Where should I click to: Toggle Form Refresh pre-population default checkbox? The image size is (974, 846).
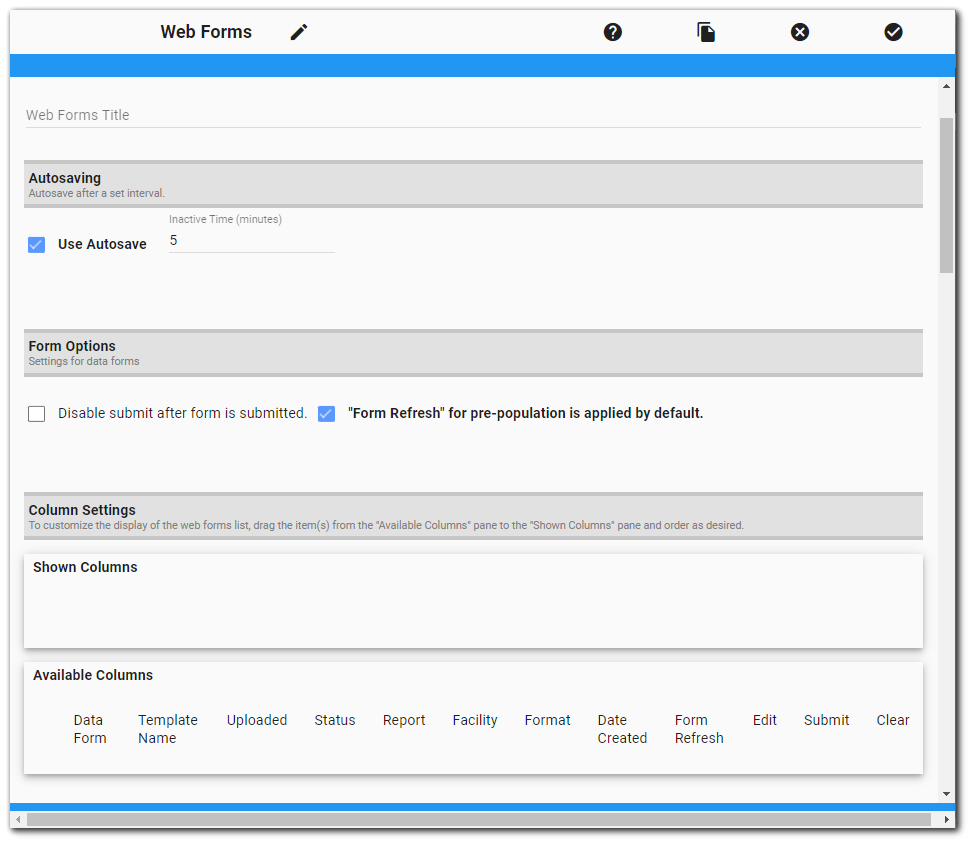pos(327,414)
